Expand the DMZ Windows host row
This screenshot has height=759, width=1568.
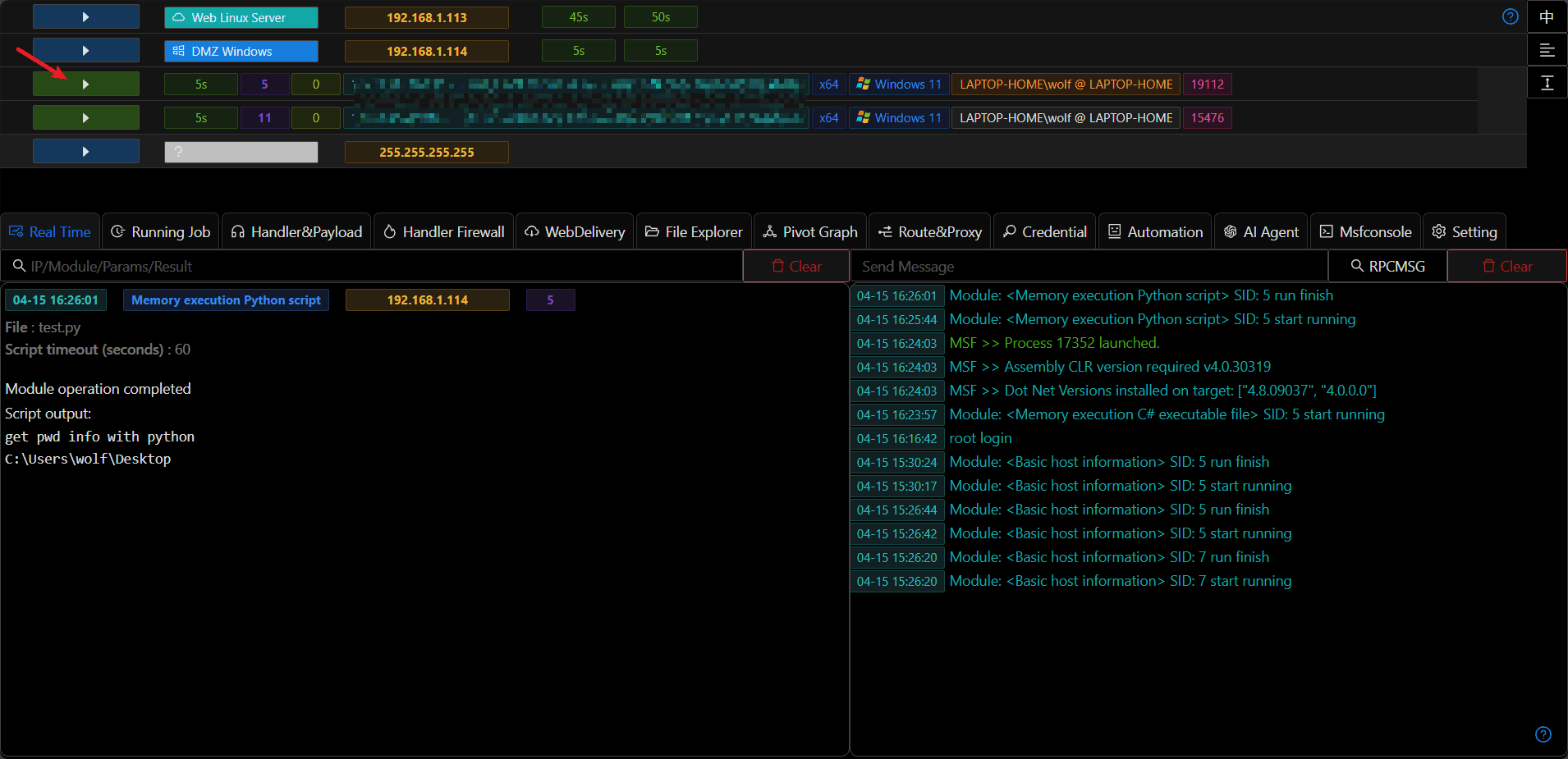click(86, 51)
